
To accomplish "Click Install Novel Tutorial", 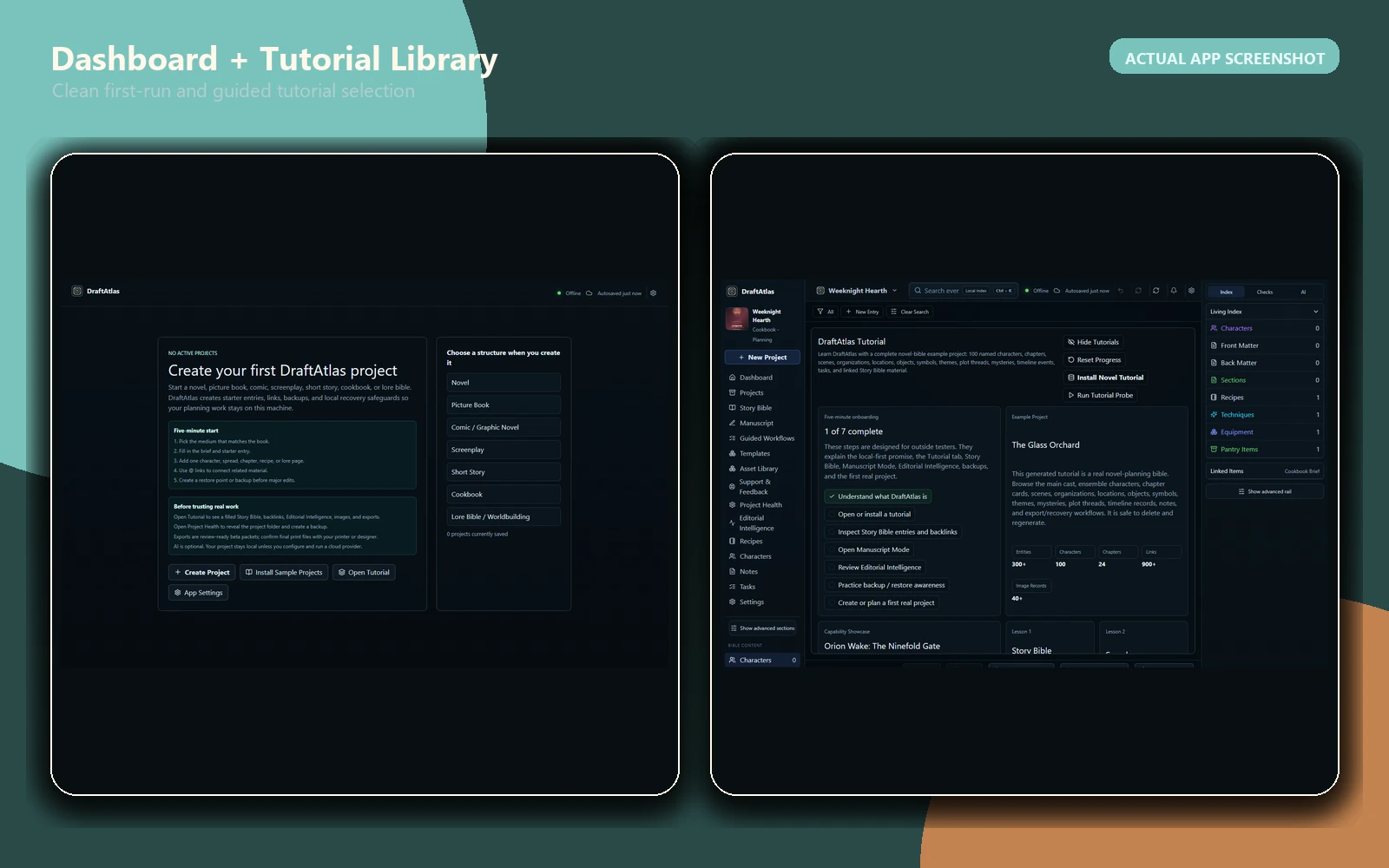I will tap(1105, 378).
